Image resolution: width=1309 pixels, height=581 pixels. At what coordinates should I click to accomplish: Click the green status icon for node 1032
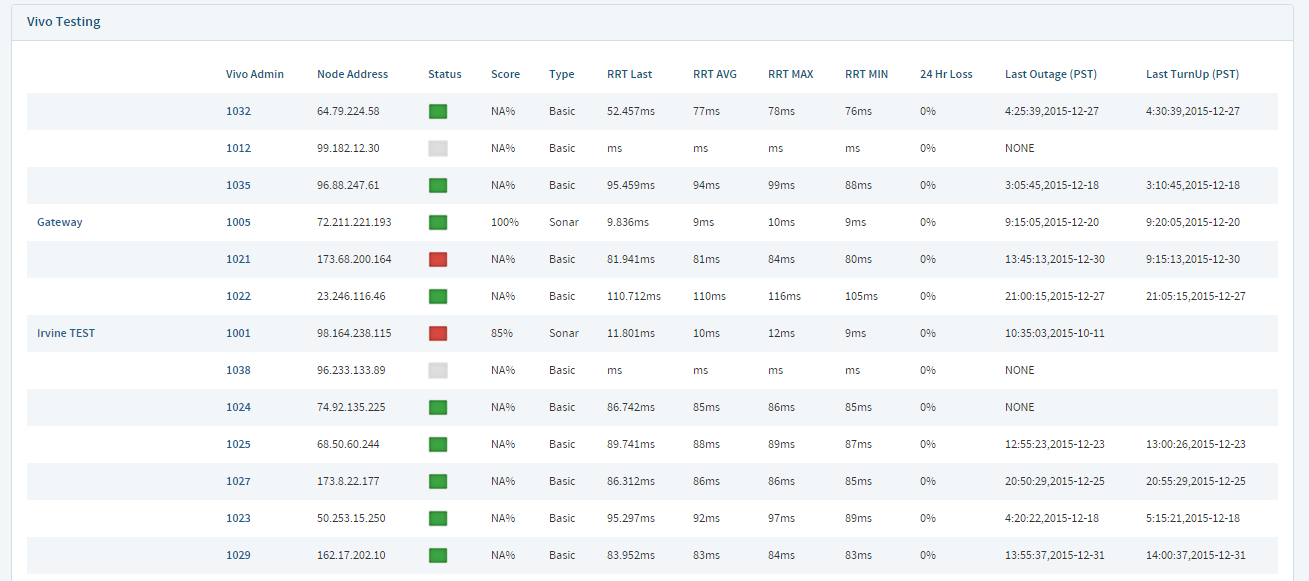point(438,111)
